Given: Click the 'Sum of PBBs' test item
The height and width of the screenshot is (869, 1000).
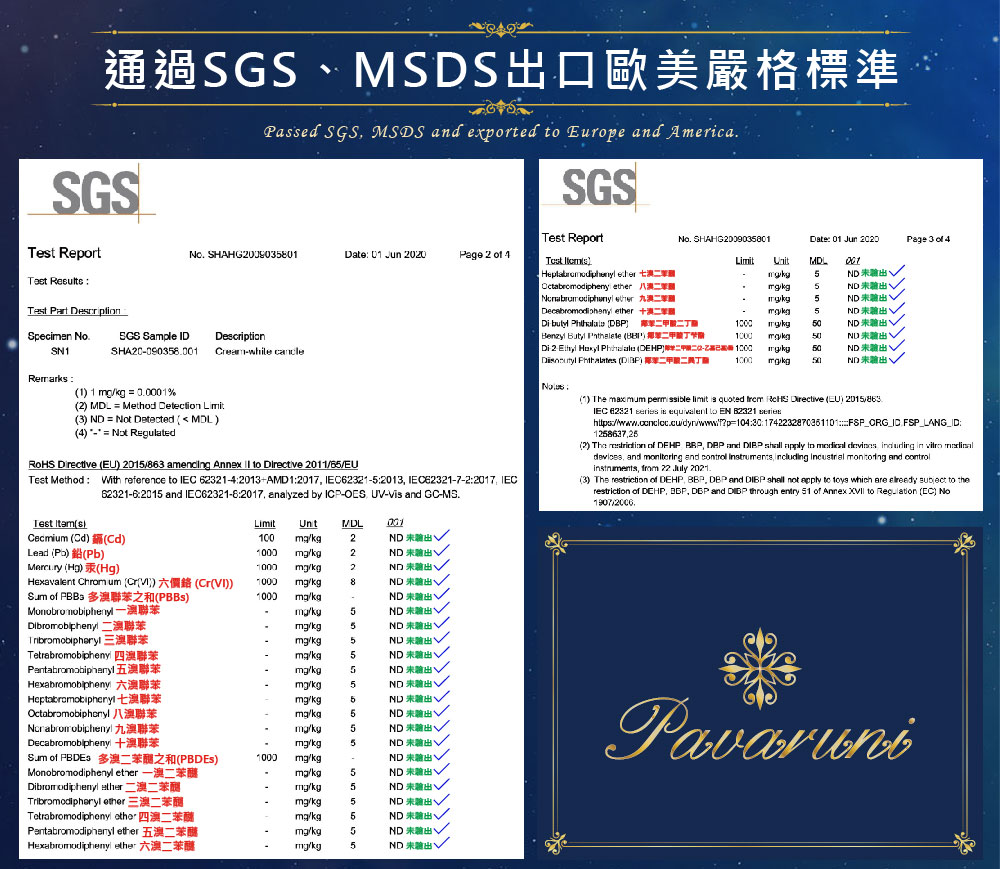Looking at the screenshot, I should (x=108, y=597).
